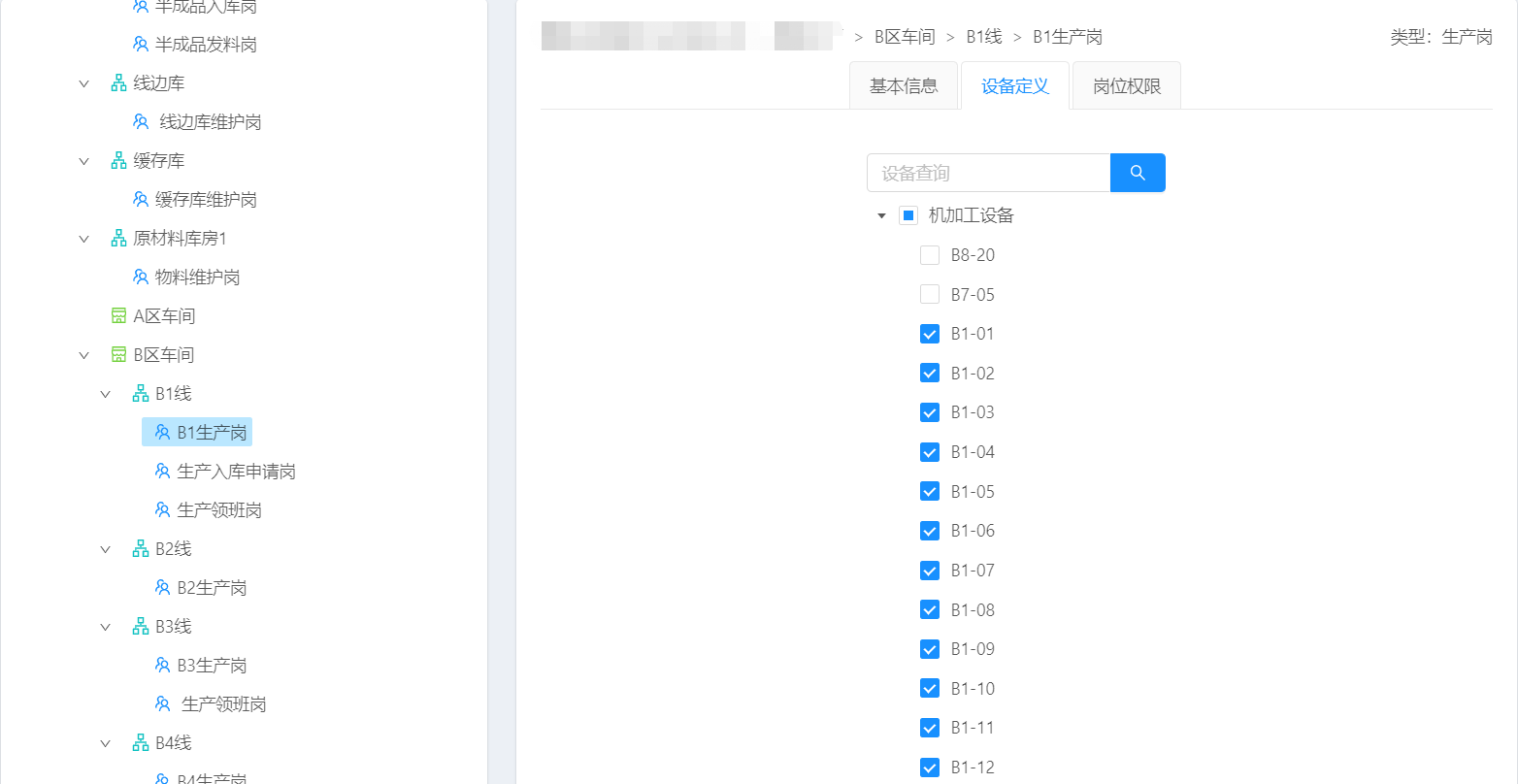Viewport: 1518px width, 784px height.
Task: Collapse the B4线 node chevron
Action: (106, 743)
